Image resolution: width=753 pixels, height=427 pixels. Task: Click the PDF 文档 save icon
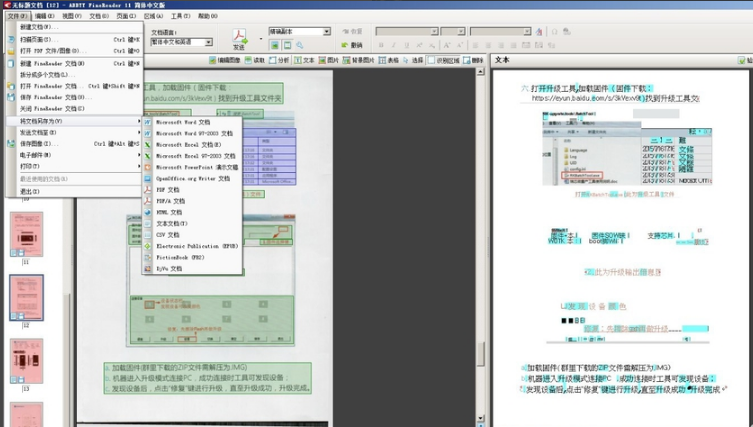[x=148, y=190]
